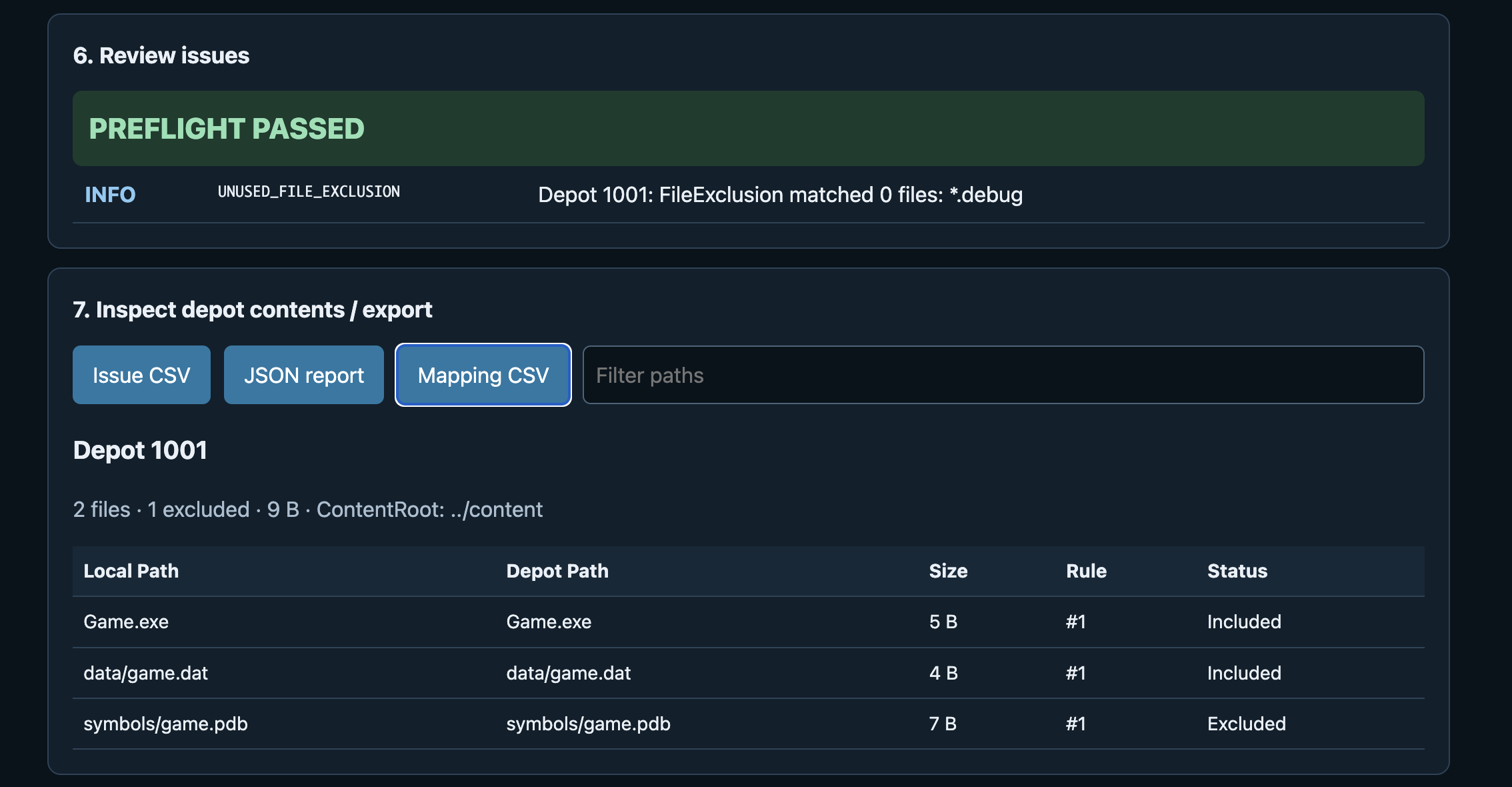Screen dimensions: 1512x787
Task: Click the Mapping CSV button
Action: (483, 375)
